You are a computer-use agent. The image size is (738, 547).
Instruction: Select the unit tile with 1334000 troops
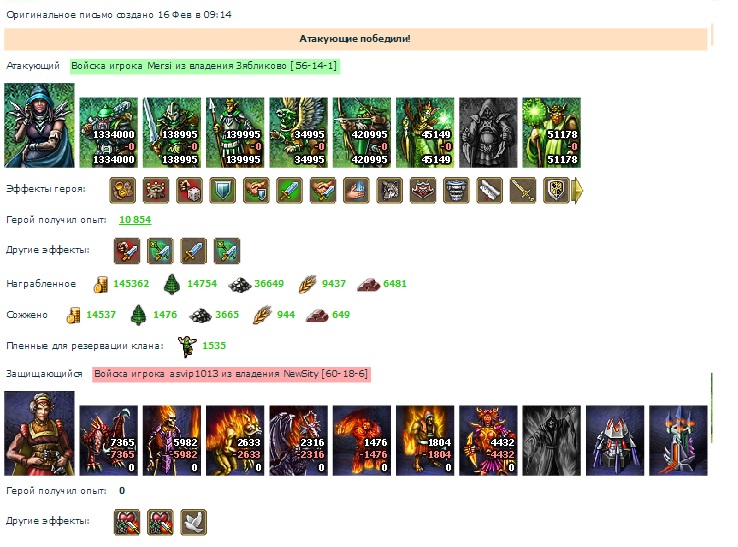point(109,133)
